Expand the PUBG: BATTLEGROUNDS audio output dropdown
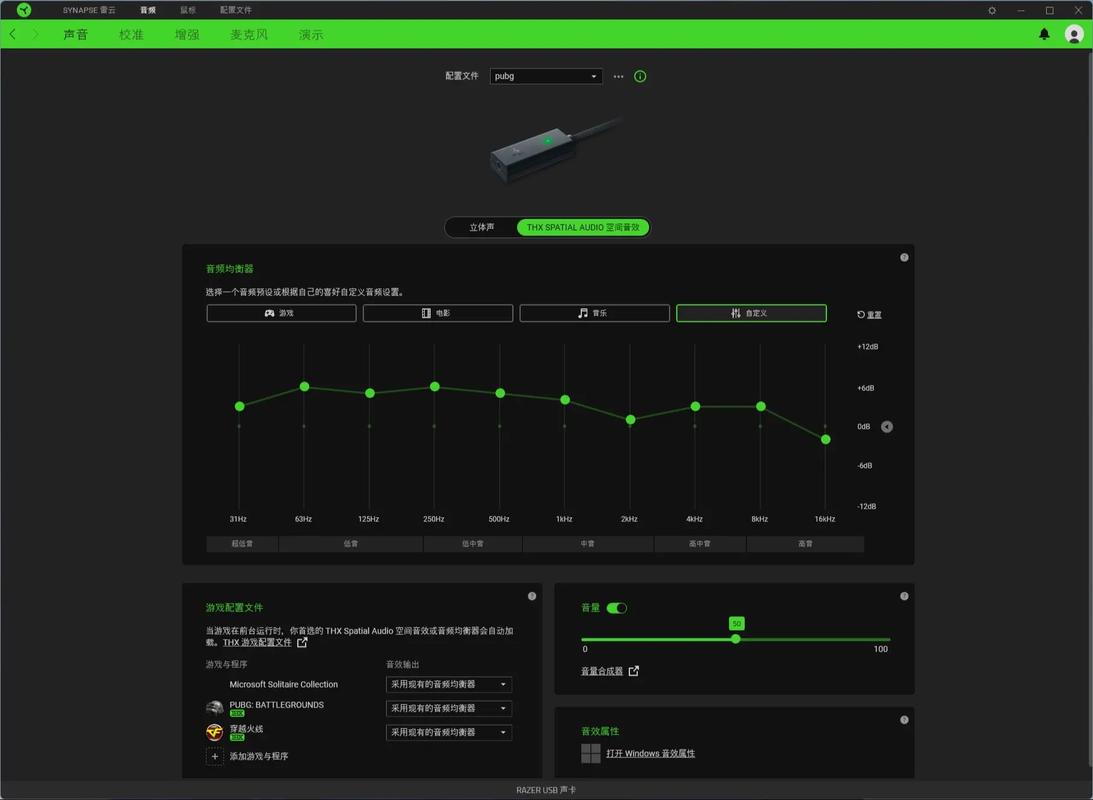Image resolution: width=1093 pixels, height=800 pixels. click(x=449, y=708)
